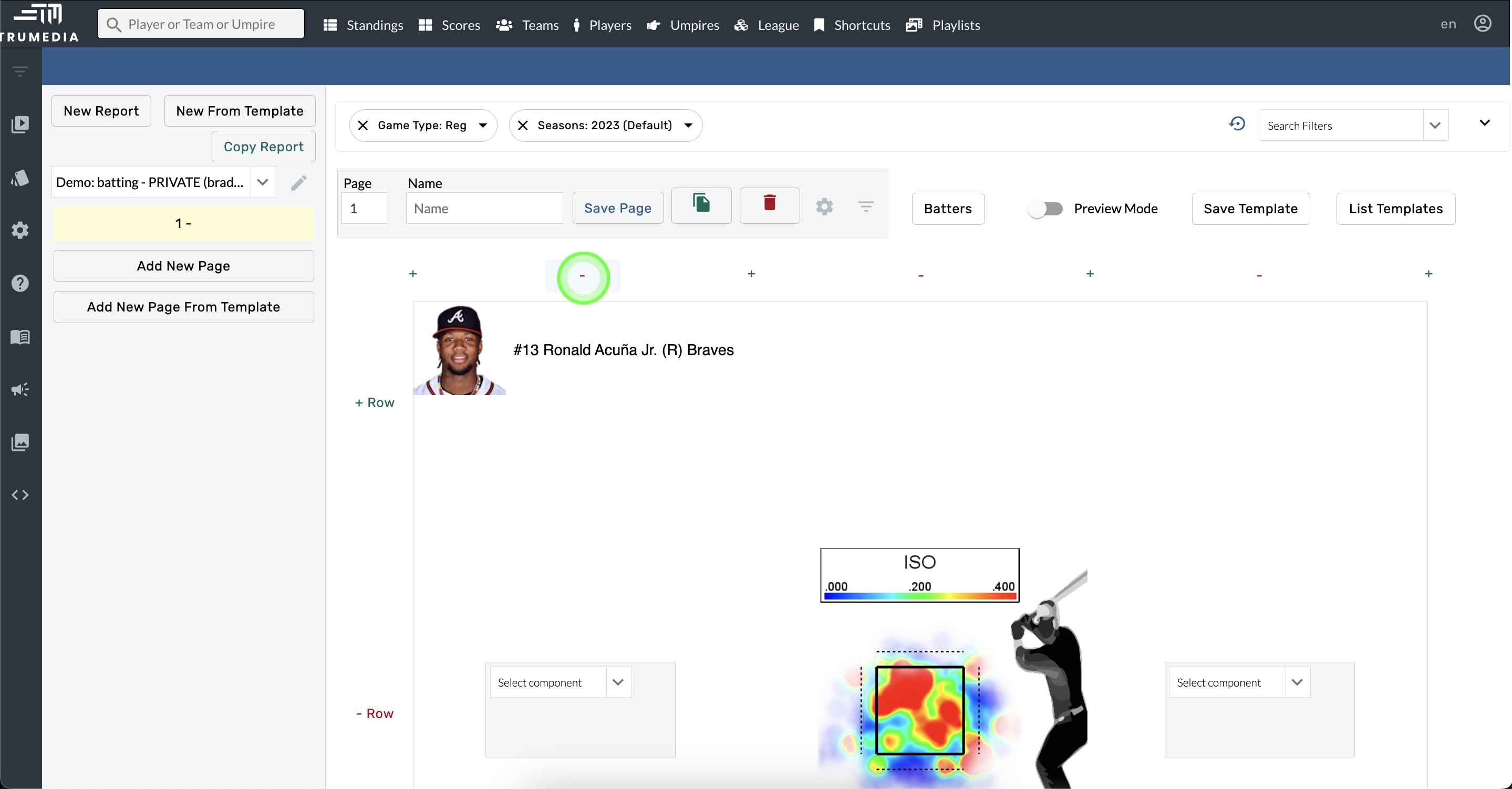
Task: Click the green duplicate page icon
Action: (x=701, y=204)
